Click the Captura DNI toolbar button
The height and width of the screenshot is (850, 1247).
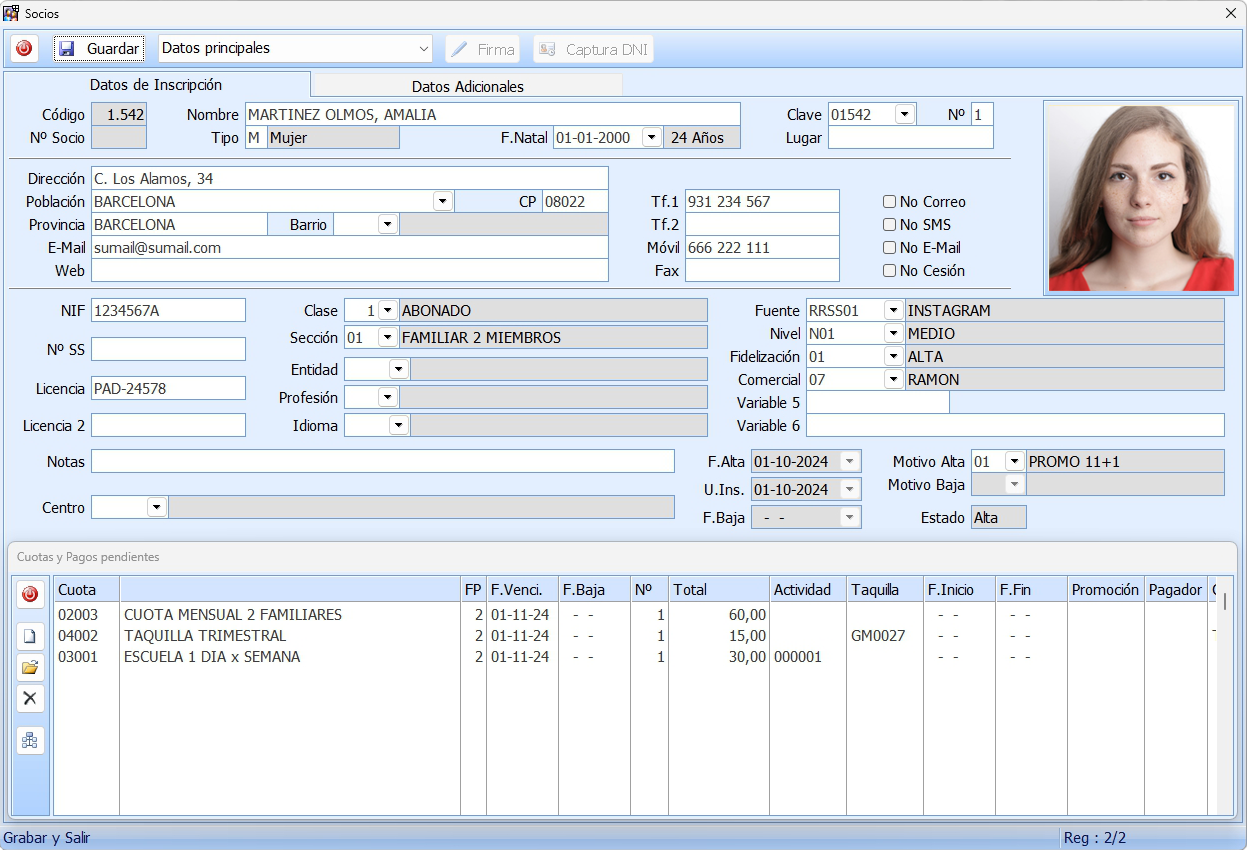593,49
